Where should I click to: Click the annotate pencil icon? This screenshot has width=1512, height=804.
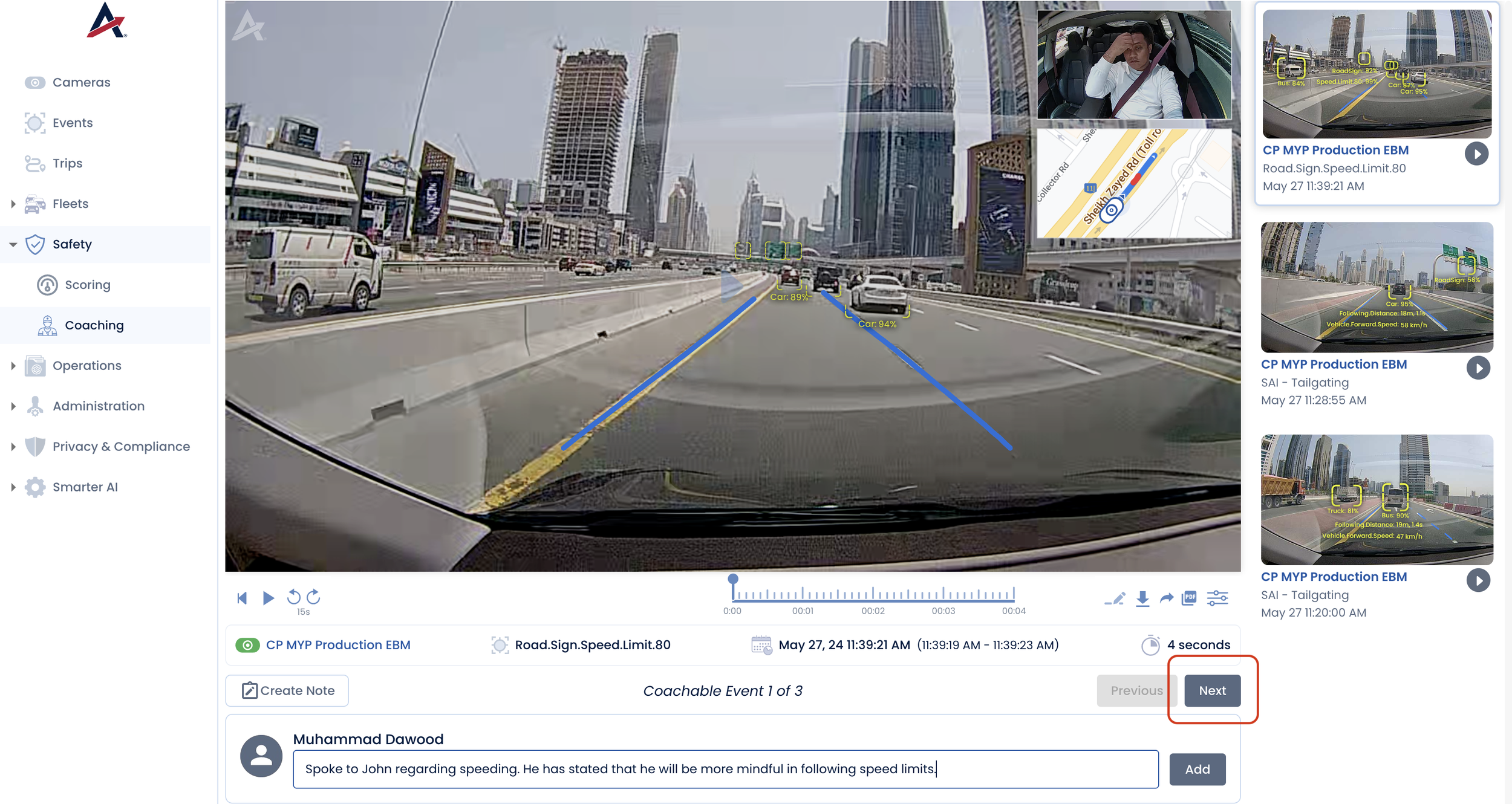1115,598
